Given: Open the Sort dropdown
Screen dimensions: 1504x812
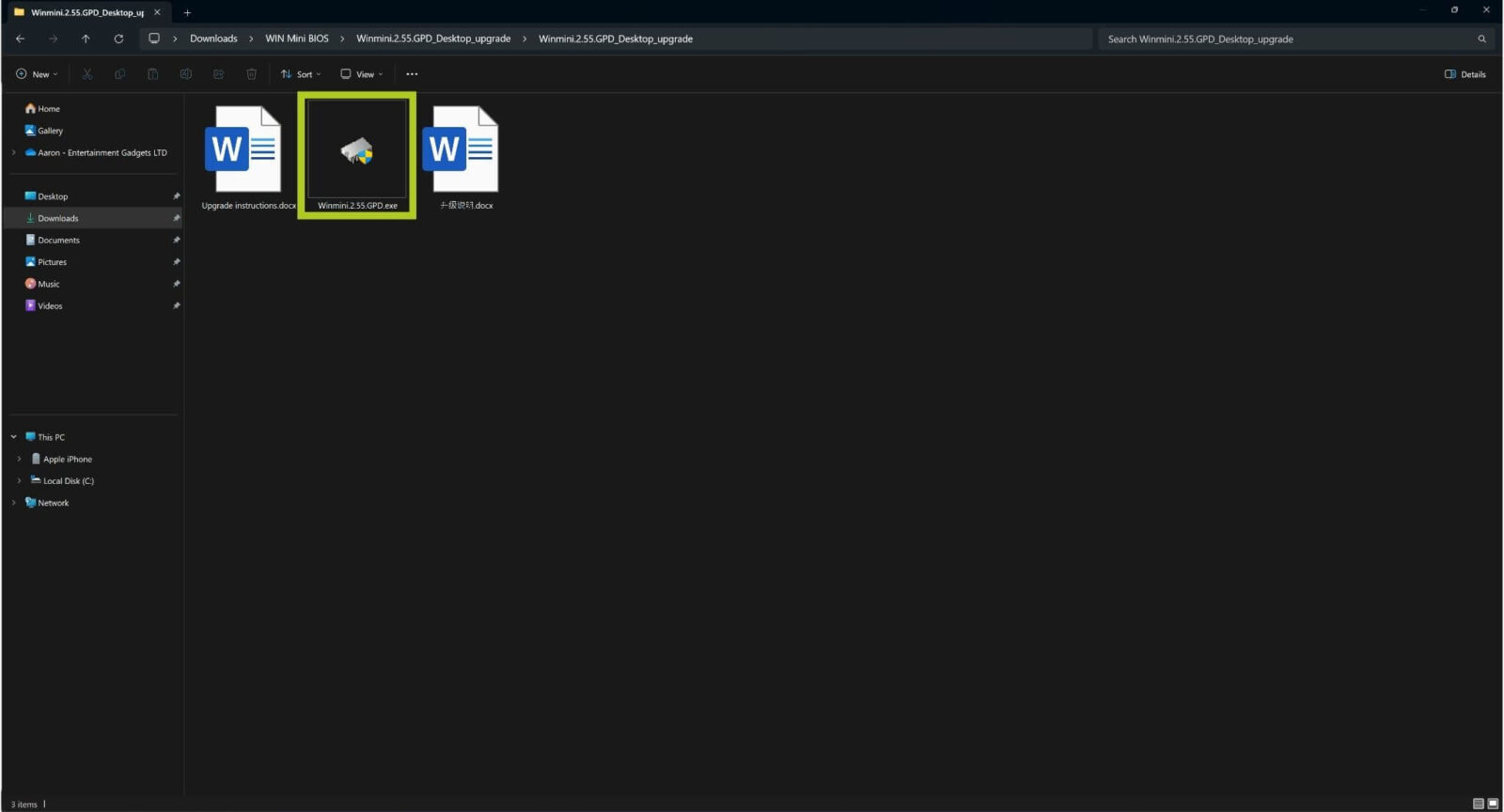Looking at the screenshot, I should [301, 74].
